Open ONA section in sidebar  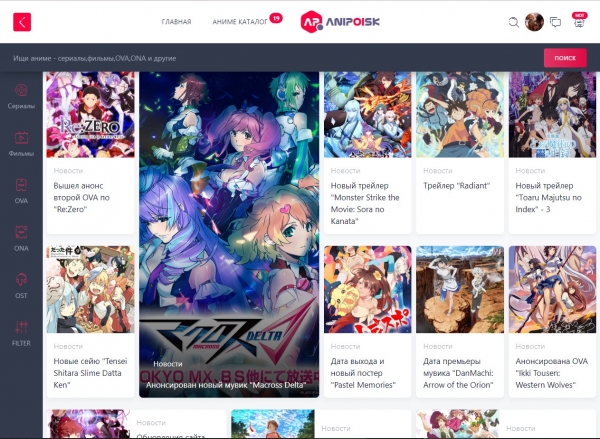tap(21, 239)
